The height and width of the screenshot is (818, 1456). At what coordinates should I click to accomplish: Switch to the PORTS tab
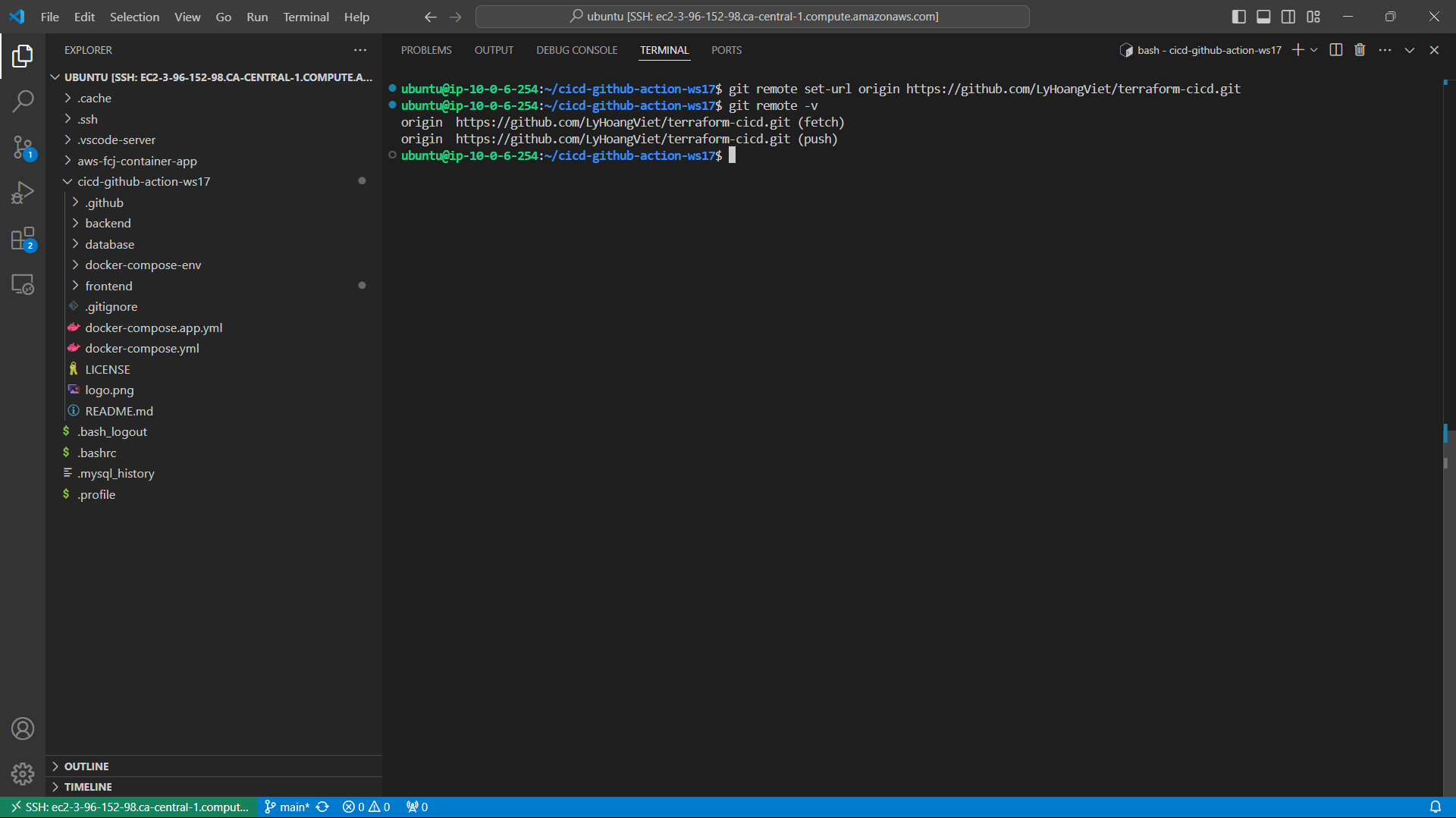(x=726, y=50)
